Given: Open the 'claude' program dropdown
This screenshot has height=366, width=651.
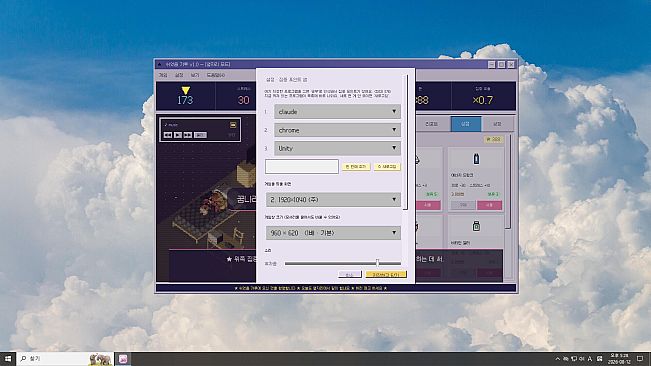Looking at the screenshot, I should (337, 112).
